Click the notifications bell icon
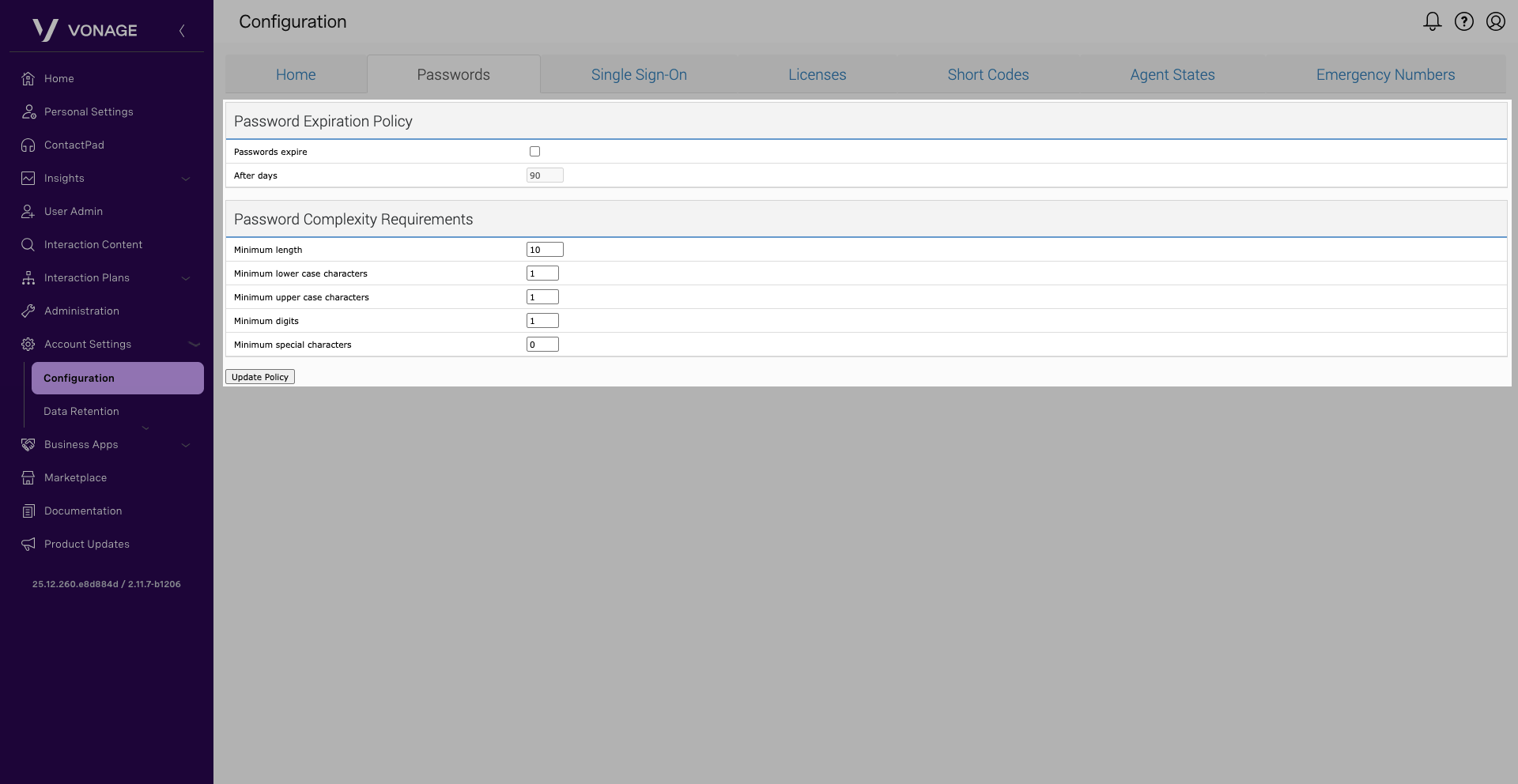This screenshot has height=784, width=1518. click(1432, 21)
